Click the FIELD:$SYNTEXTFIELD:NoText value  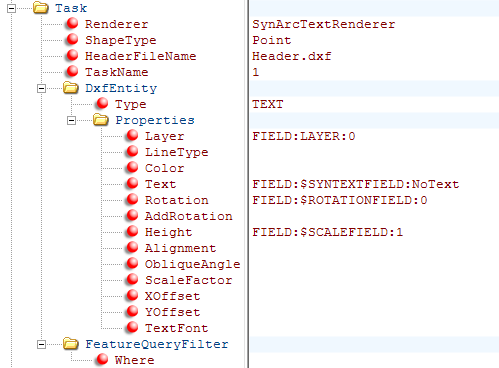pyautogui.click(x=356, y=184)
